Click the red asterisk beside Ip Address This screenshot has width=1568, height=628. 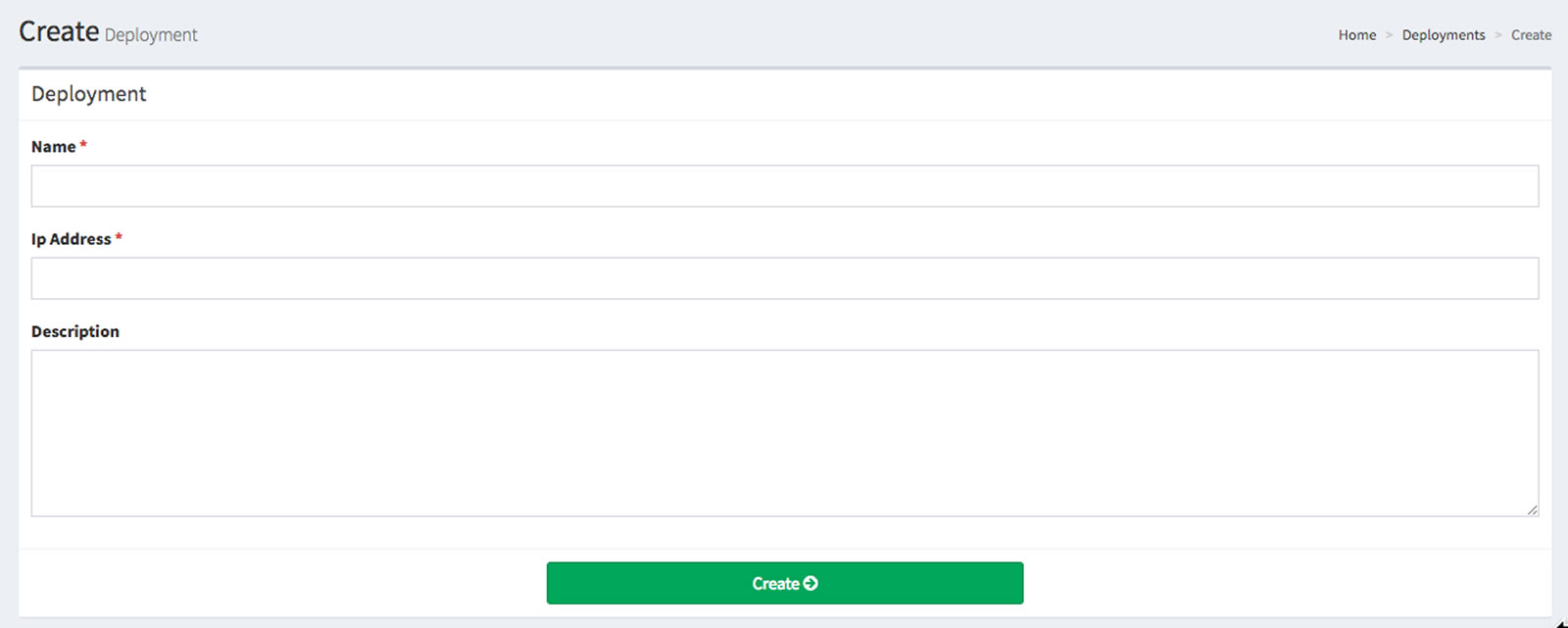[x=119, y=237]
